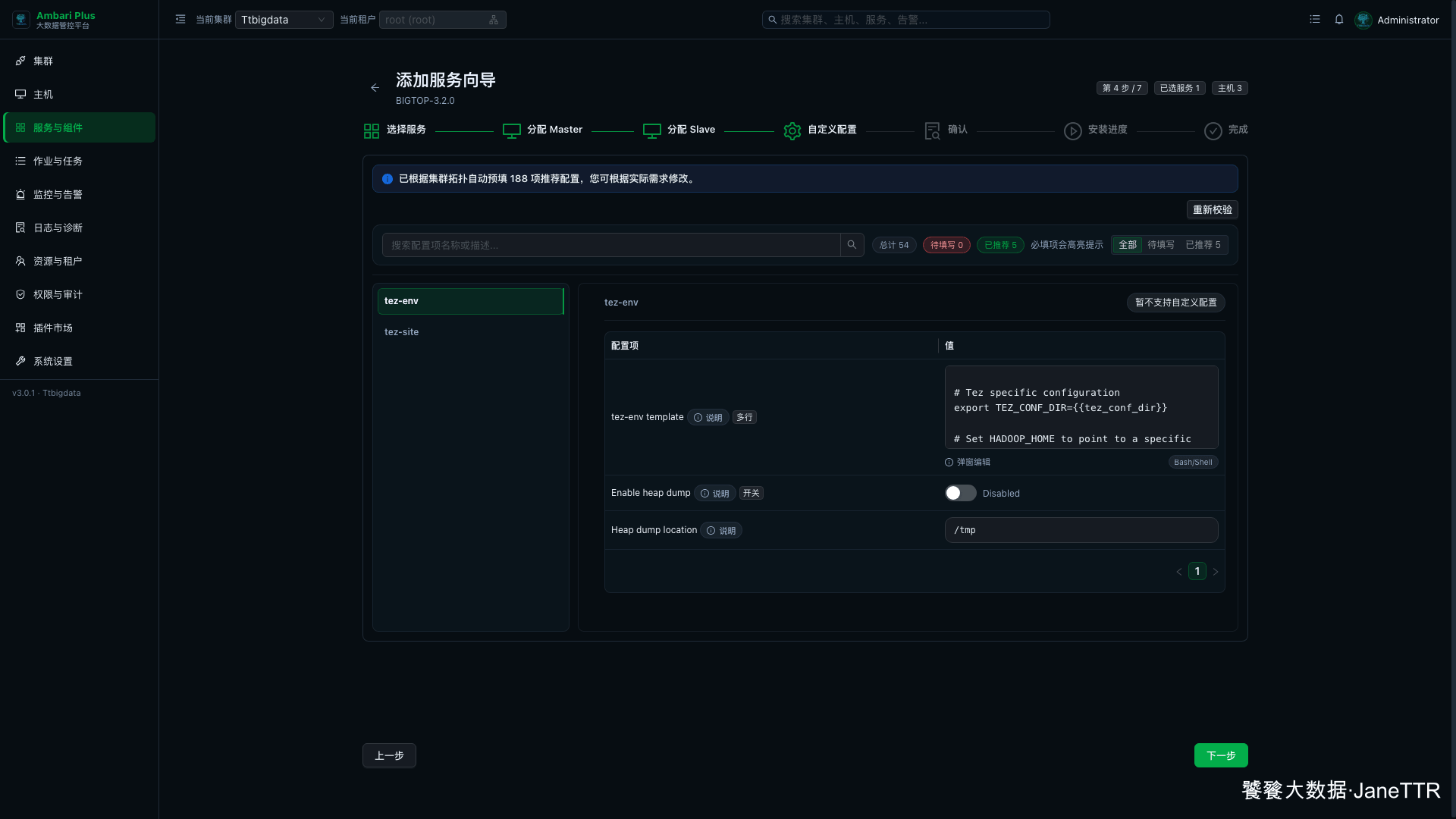
Task: Collapse the sidebar menu icon
Action: [180, 20]
